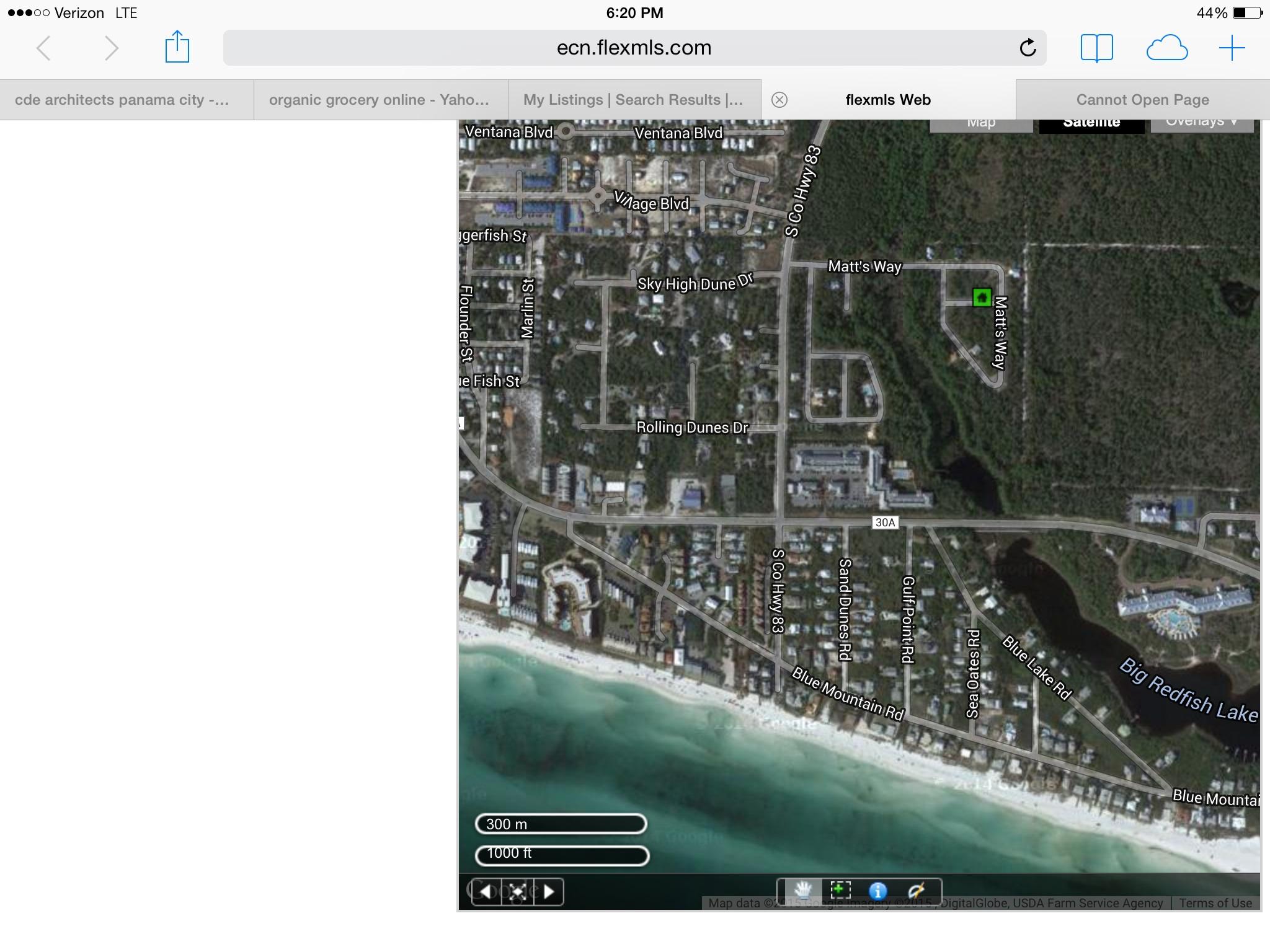This screenshot has height=952, width=1270.
Task: Select the hand pan tool
Action: coord(803,891)
